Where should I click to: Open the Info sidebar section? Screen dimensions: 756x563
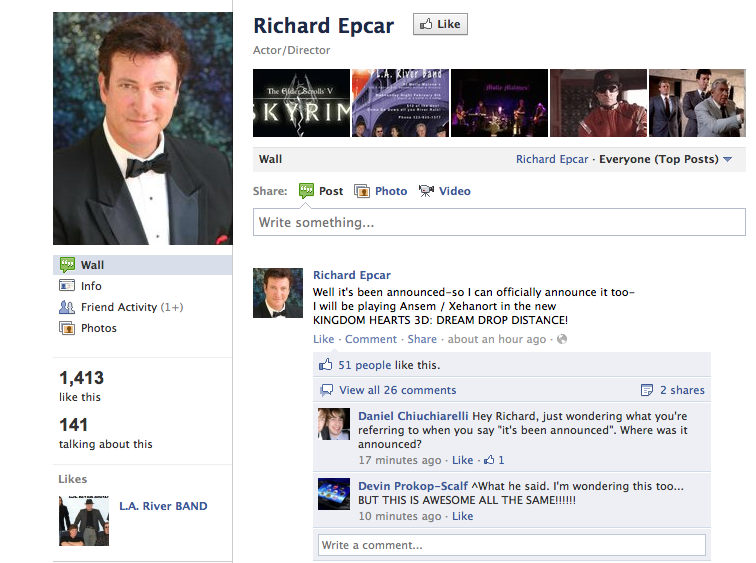click(x=91, y=286)
